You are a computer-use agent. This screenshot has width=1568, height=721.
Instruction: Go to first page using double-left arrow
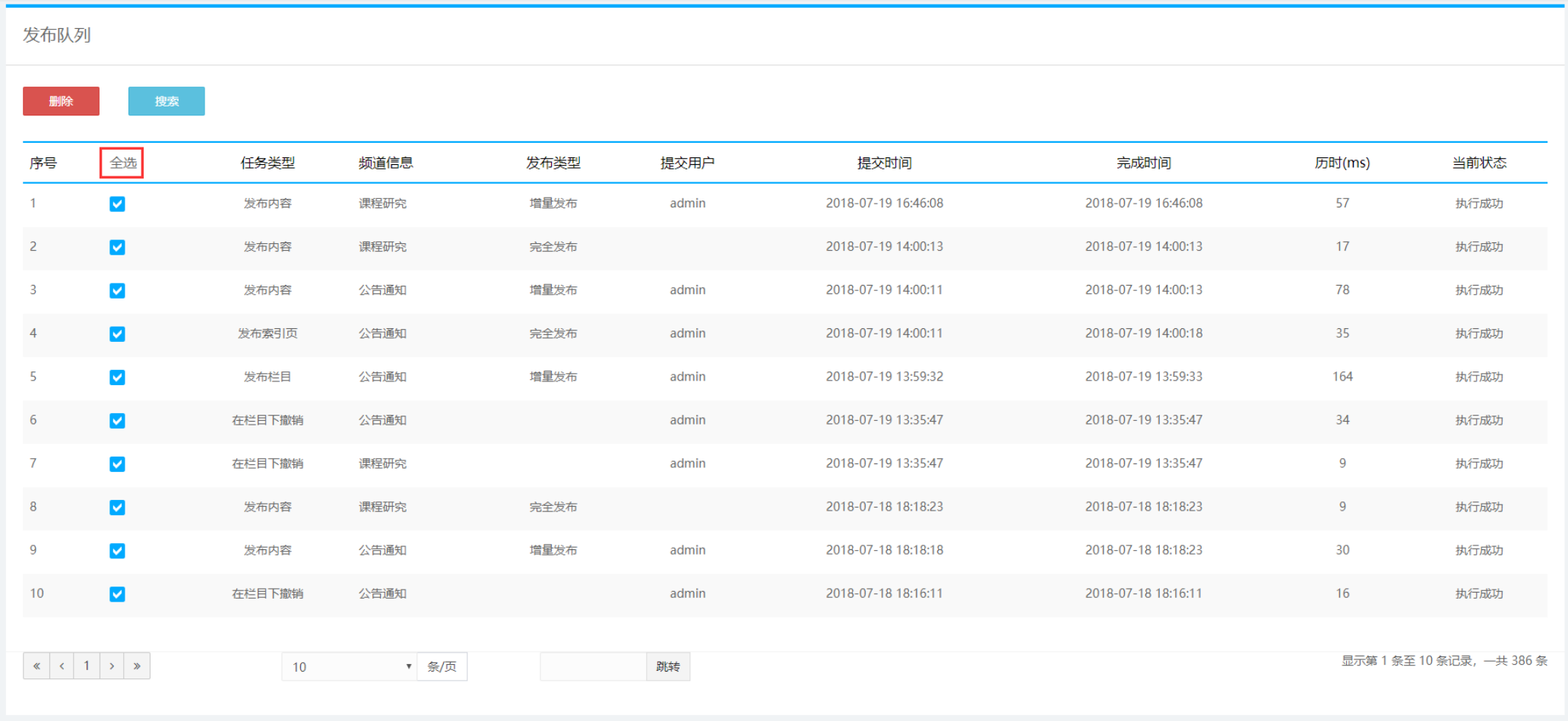point(36,666)
